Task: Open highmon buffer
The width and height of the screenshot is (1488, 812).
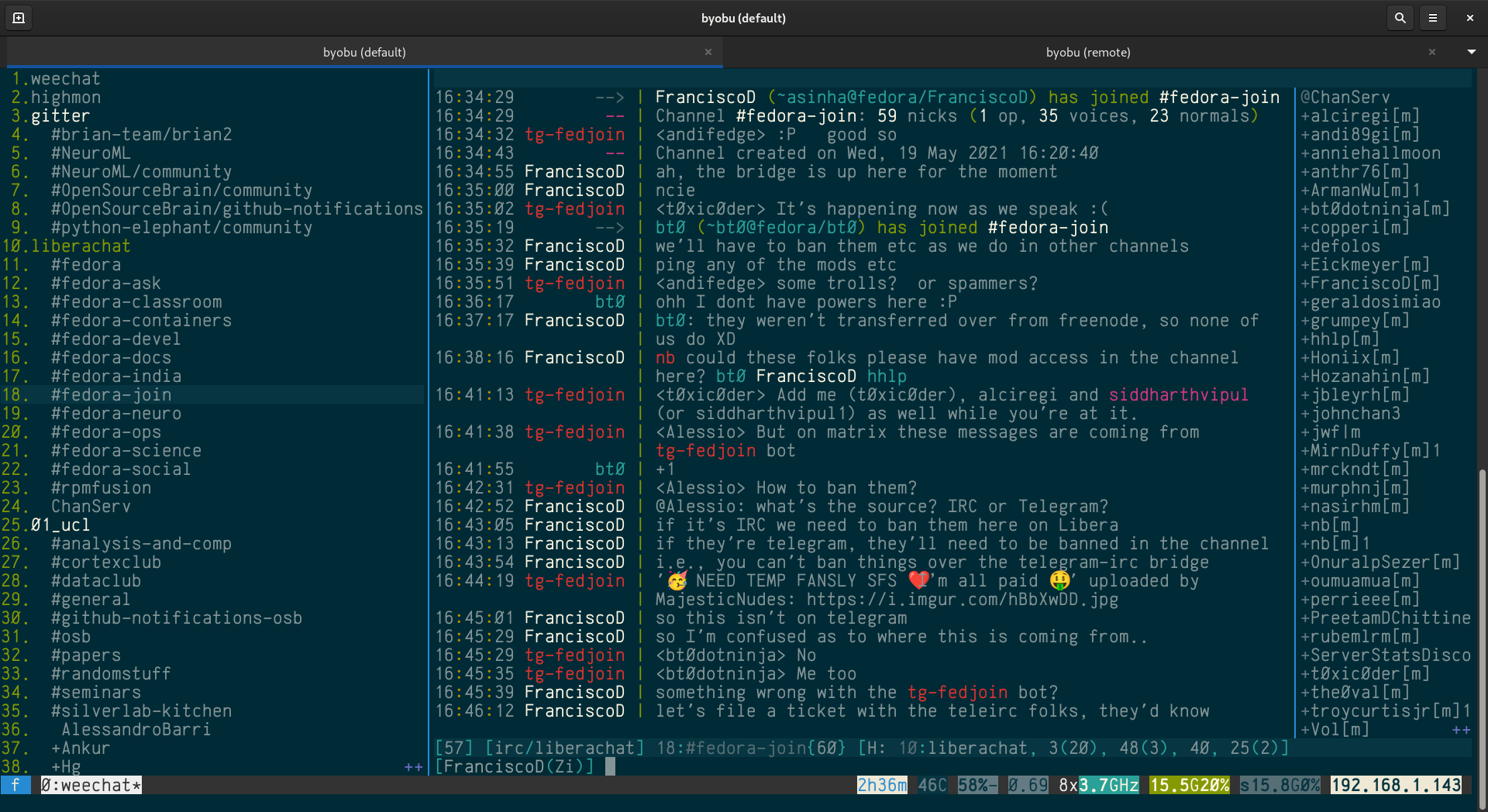Action: (x=66, y=98)
